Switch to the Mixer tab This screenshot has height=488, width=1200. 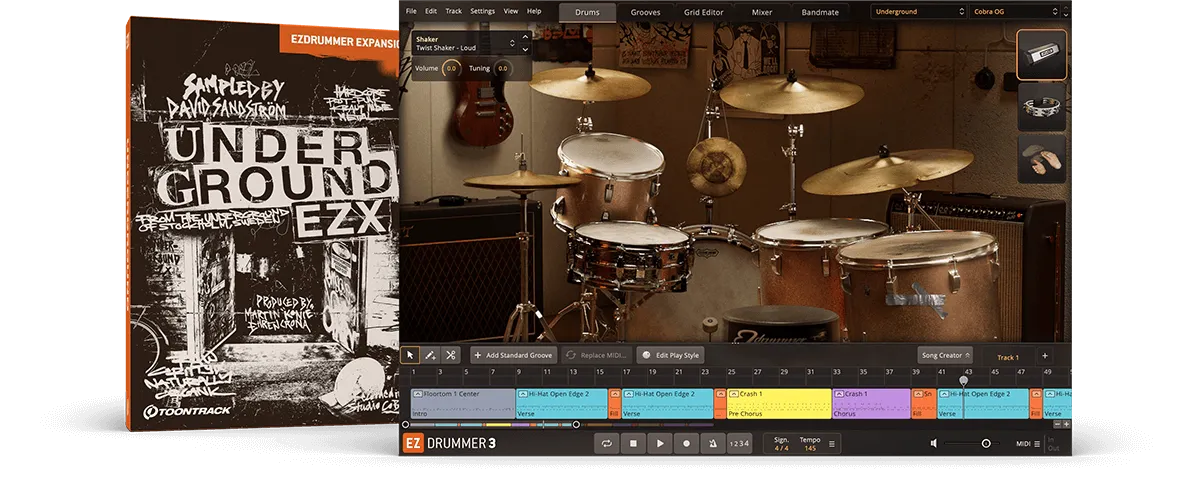[x=762, y=12]
